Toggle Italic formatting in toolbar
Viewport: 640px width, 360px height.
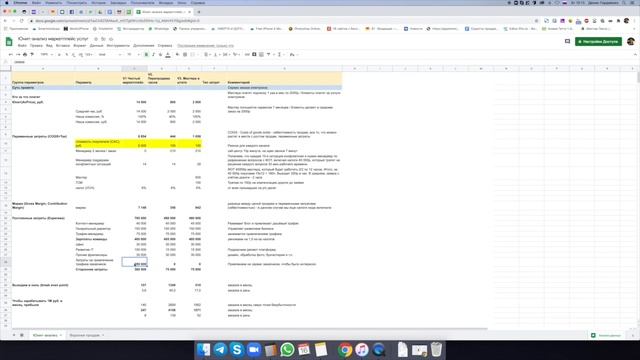pos(153,54)
